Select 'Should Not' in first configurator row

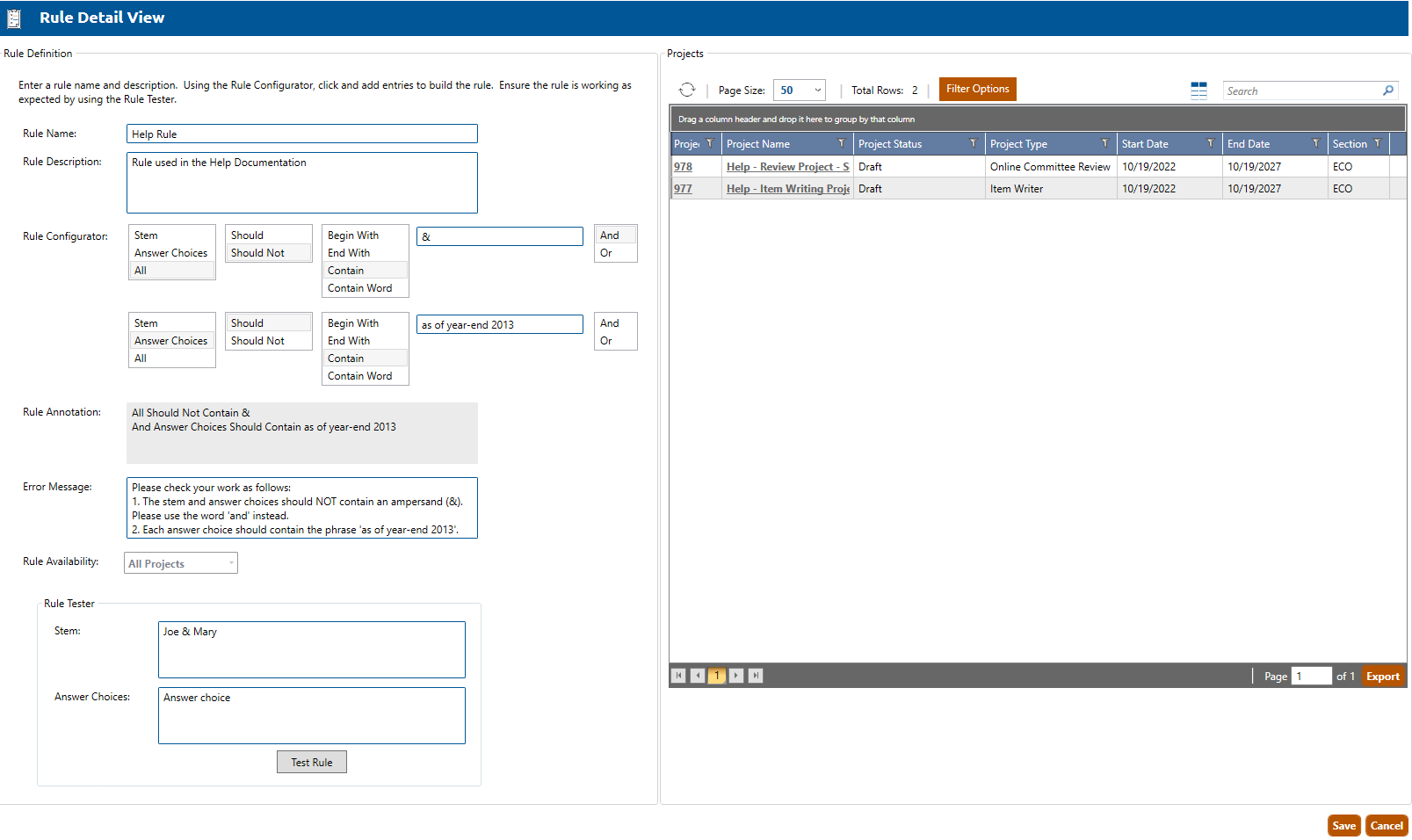point(258,253)
